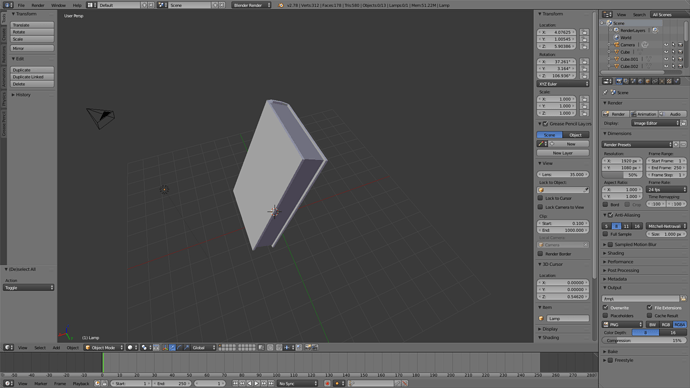690x388 pixels.
Task: Enable auto keyframe record button in timeline
Action: click(327, 384)
